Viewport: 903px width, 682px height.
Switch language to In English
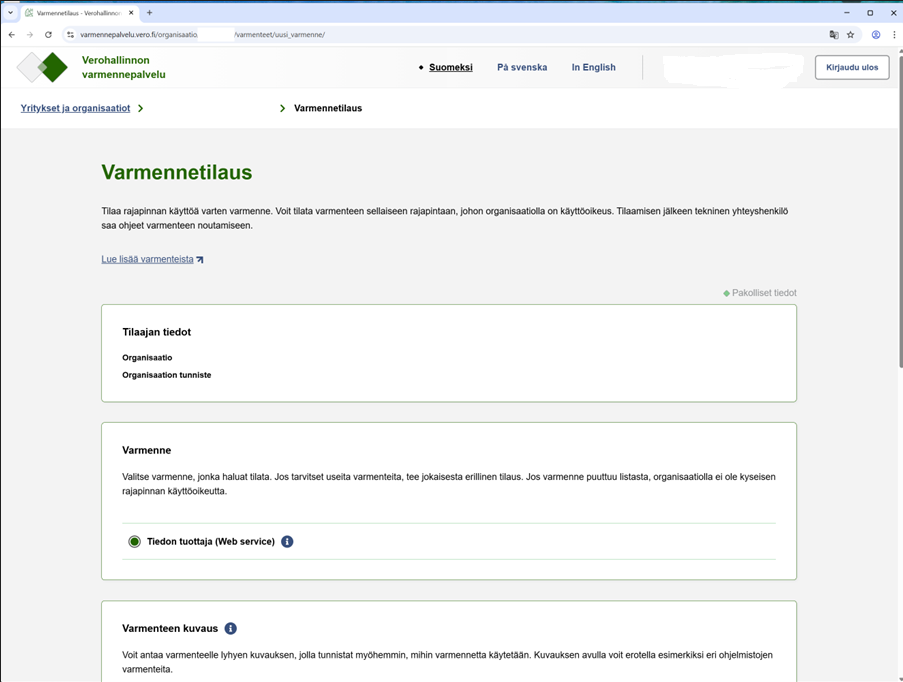[x=593, y=68]
